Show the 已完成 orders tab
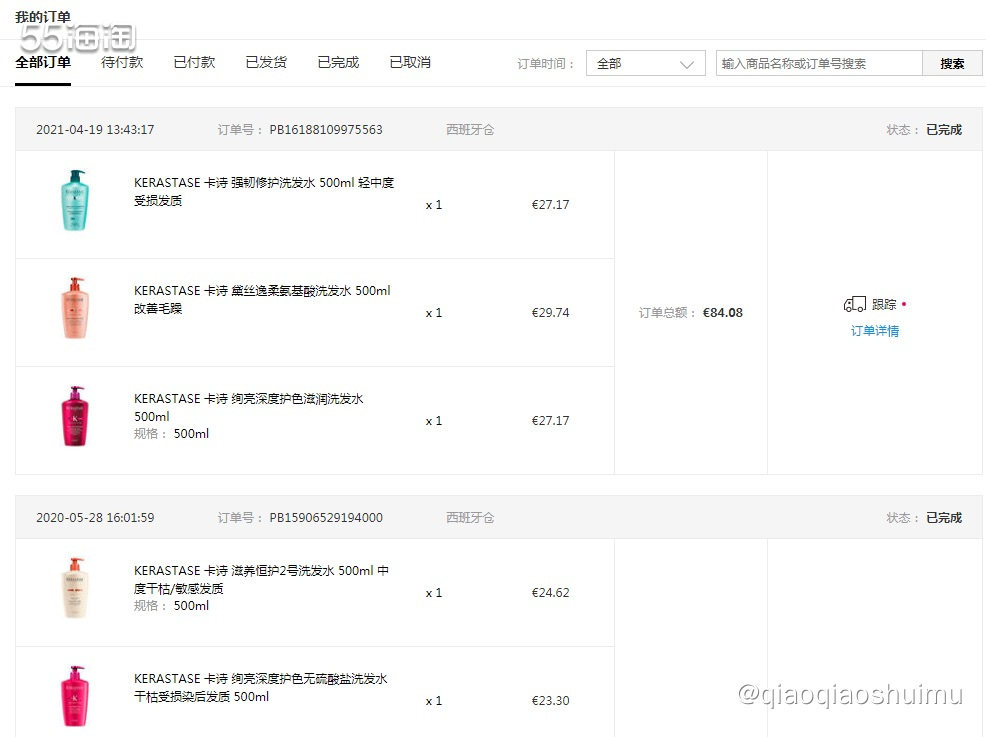 click(x=338, y=62)
